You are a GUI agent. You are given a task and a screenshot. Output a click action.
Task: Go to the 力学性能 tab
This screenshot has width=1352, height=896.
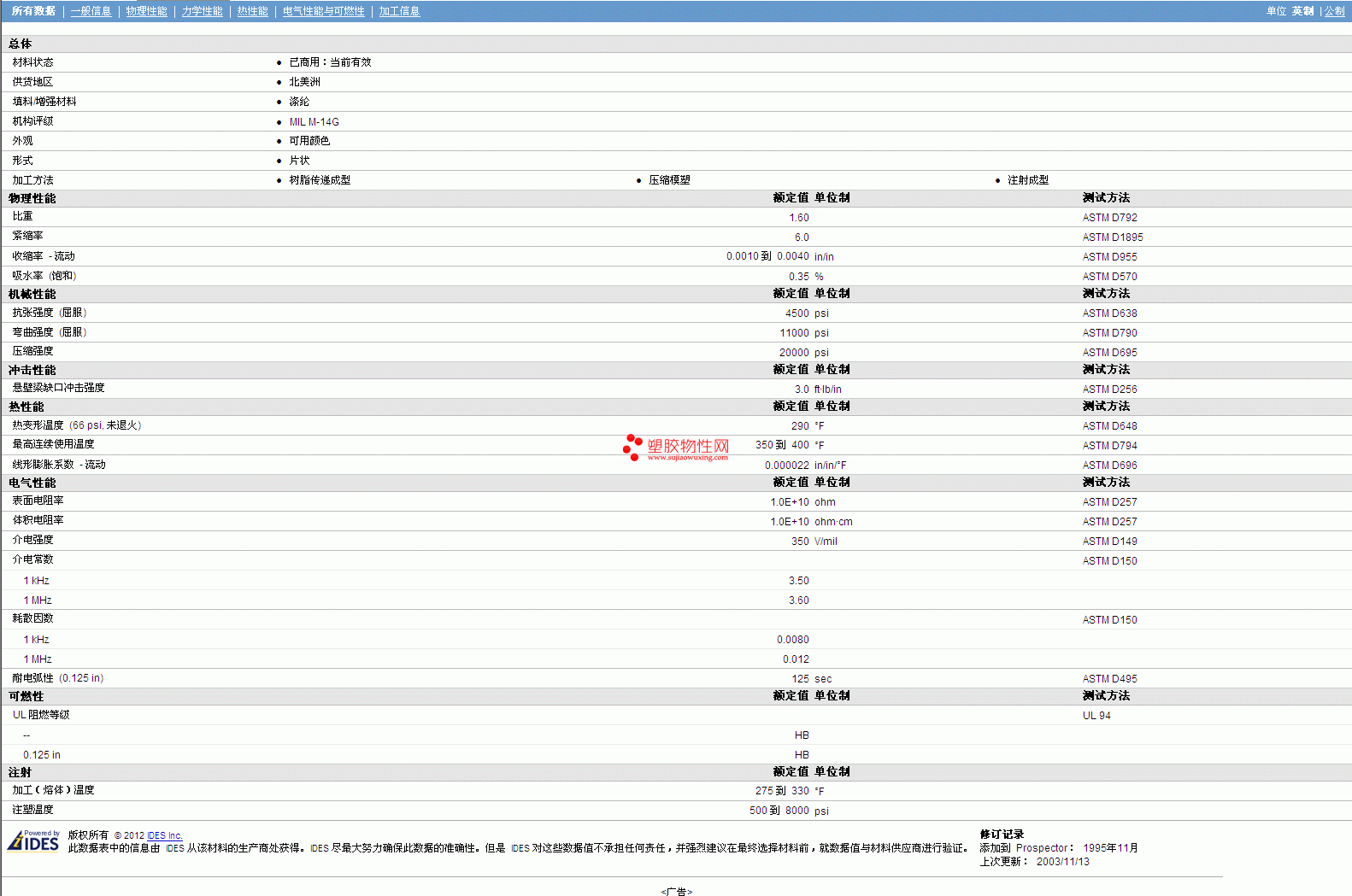point(202,11)
